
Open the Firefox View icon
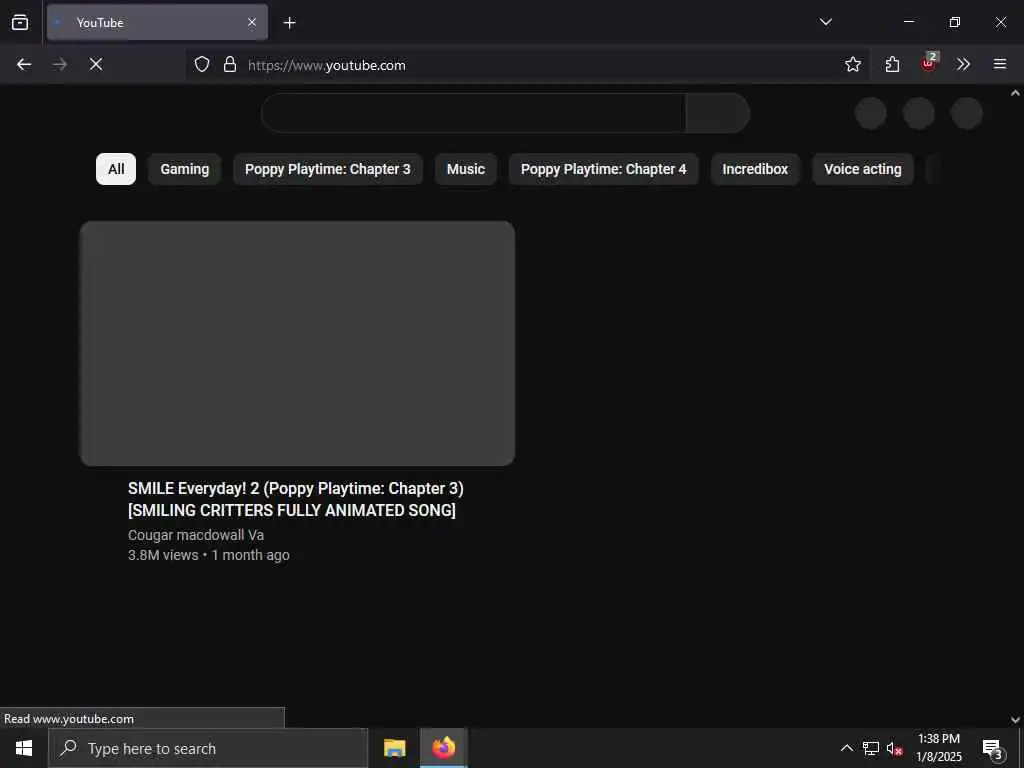pos(20,22)
